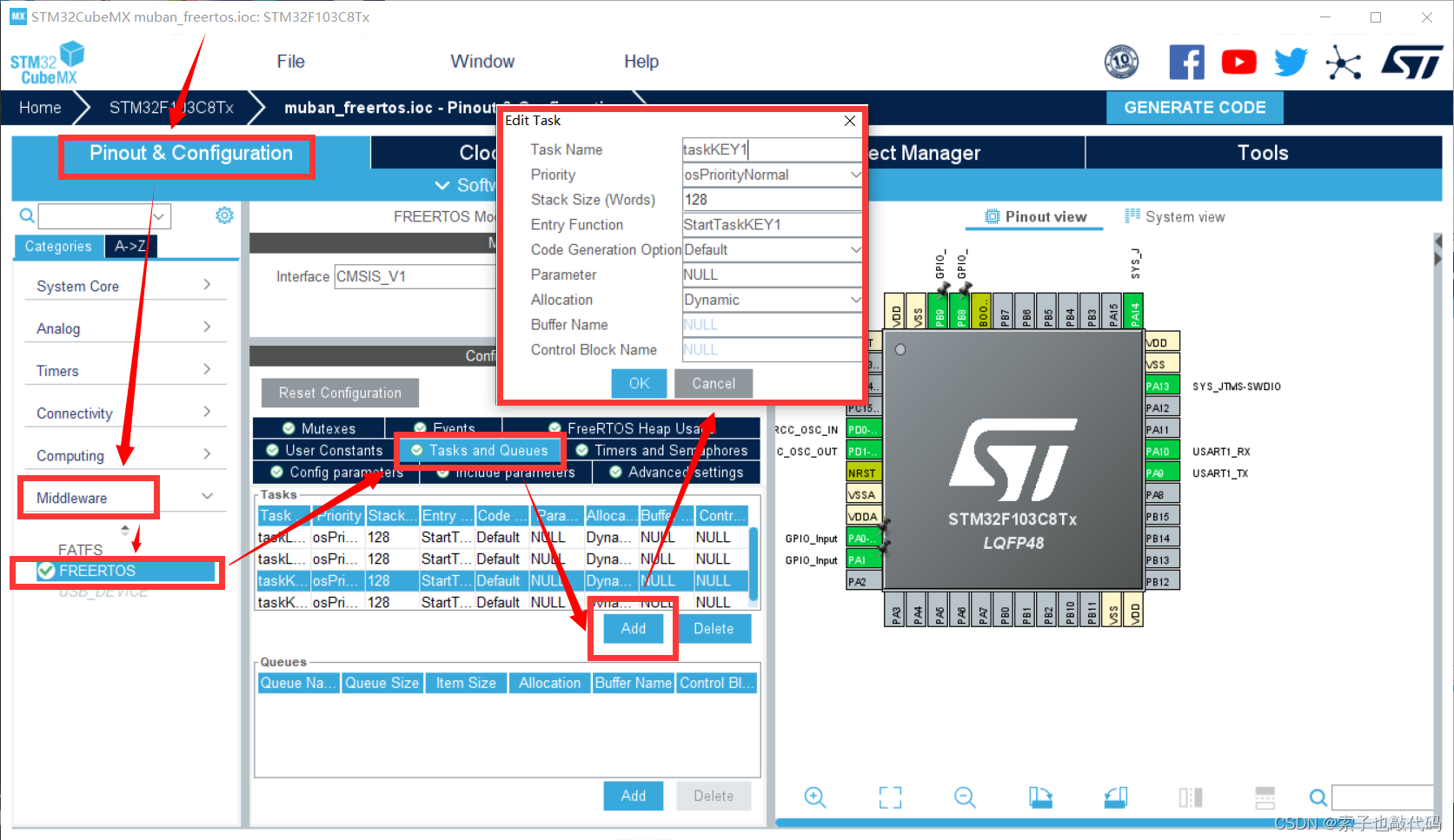Click the 10th anniversary badge icon
Viewport: 1454px width, 840px height.
(x=1121, y=62)
